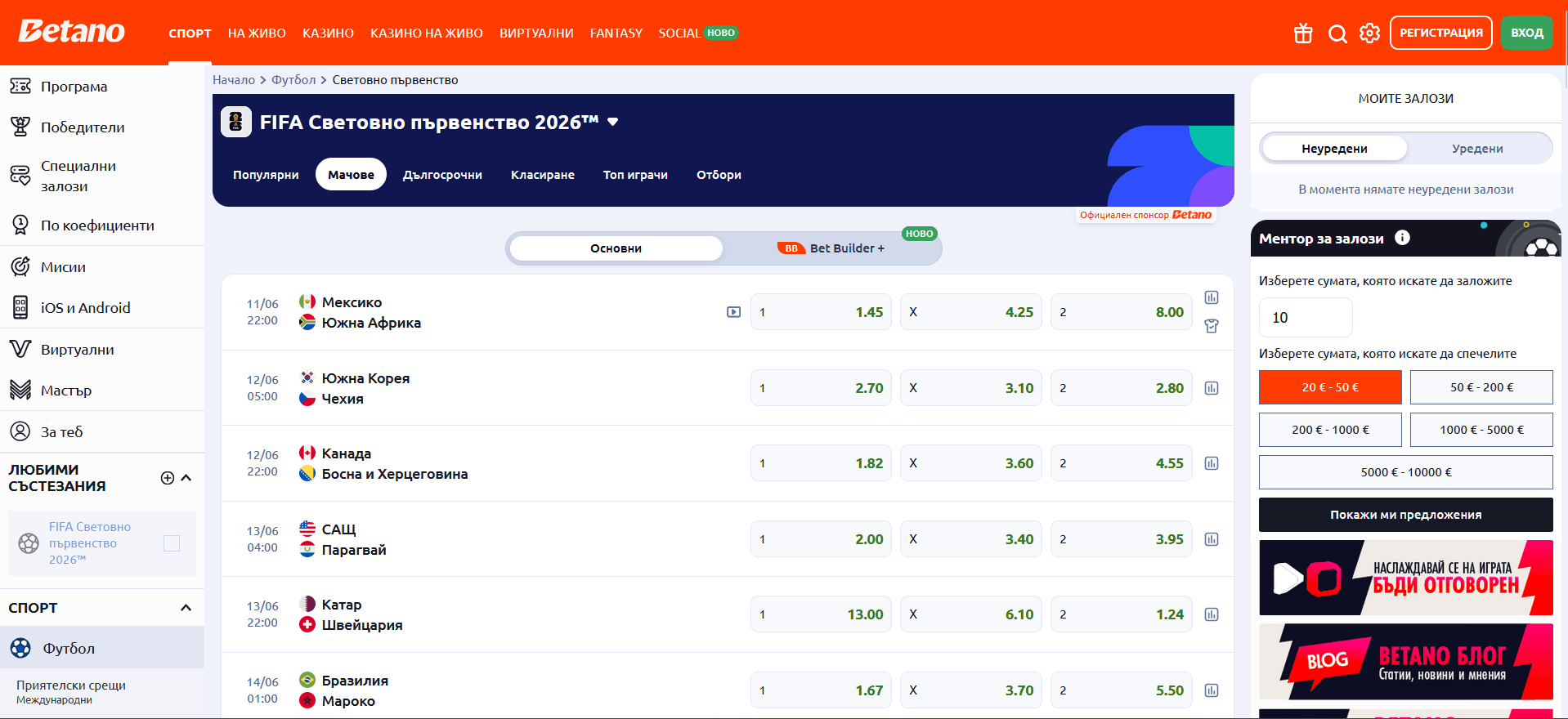Open the search magnifier icon
The image size is (1568, 719).
[x=1337, y=33]
